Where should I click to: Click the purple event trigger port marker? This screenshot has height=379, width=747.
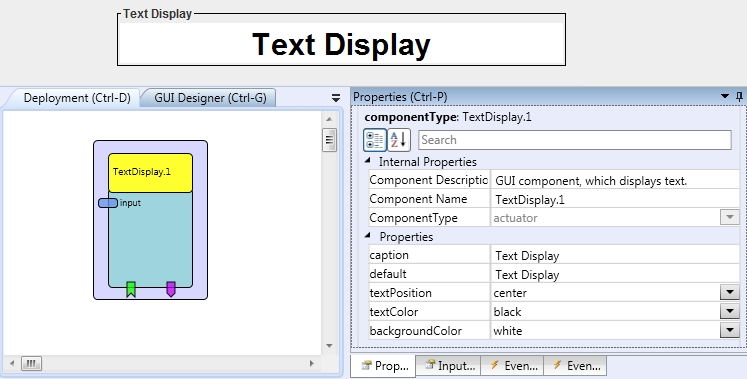(171, 289)
